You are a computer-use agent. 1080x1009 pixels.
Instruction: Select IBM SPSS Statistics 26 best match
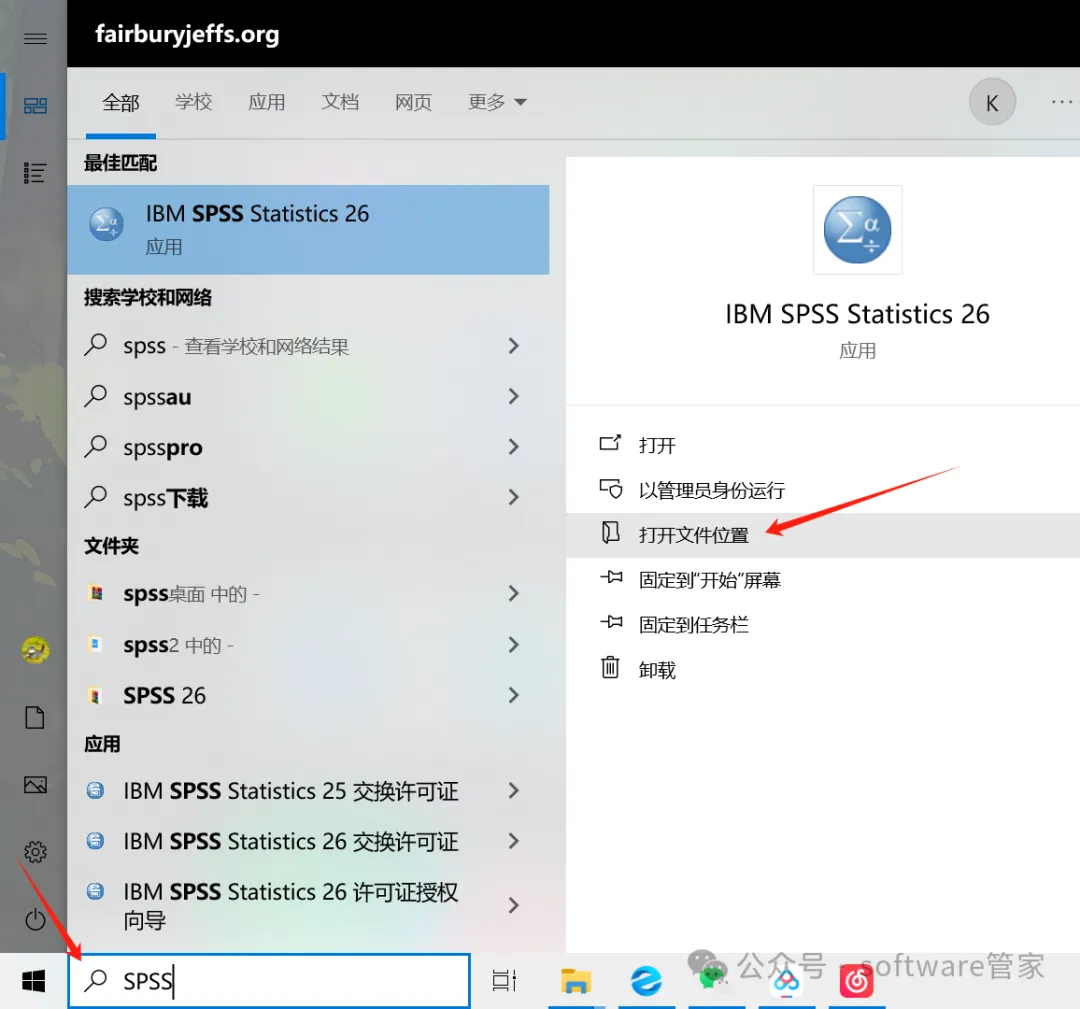(x=308, y=229)
